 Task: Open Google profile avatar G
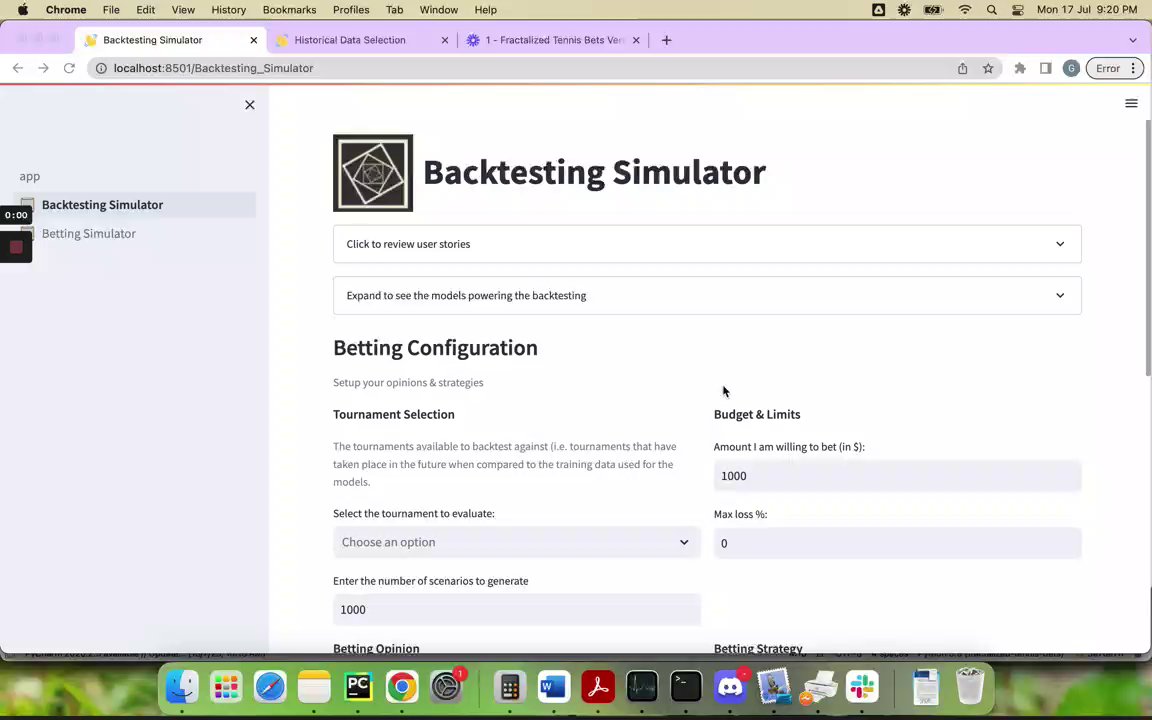[x=1071, y=68]
